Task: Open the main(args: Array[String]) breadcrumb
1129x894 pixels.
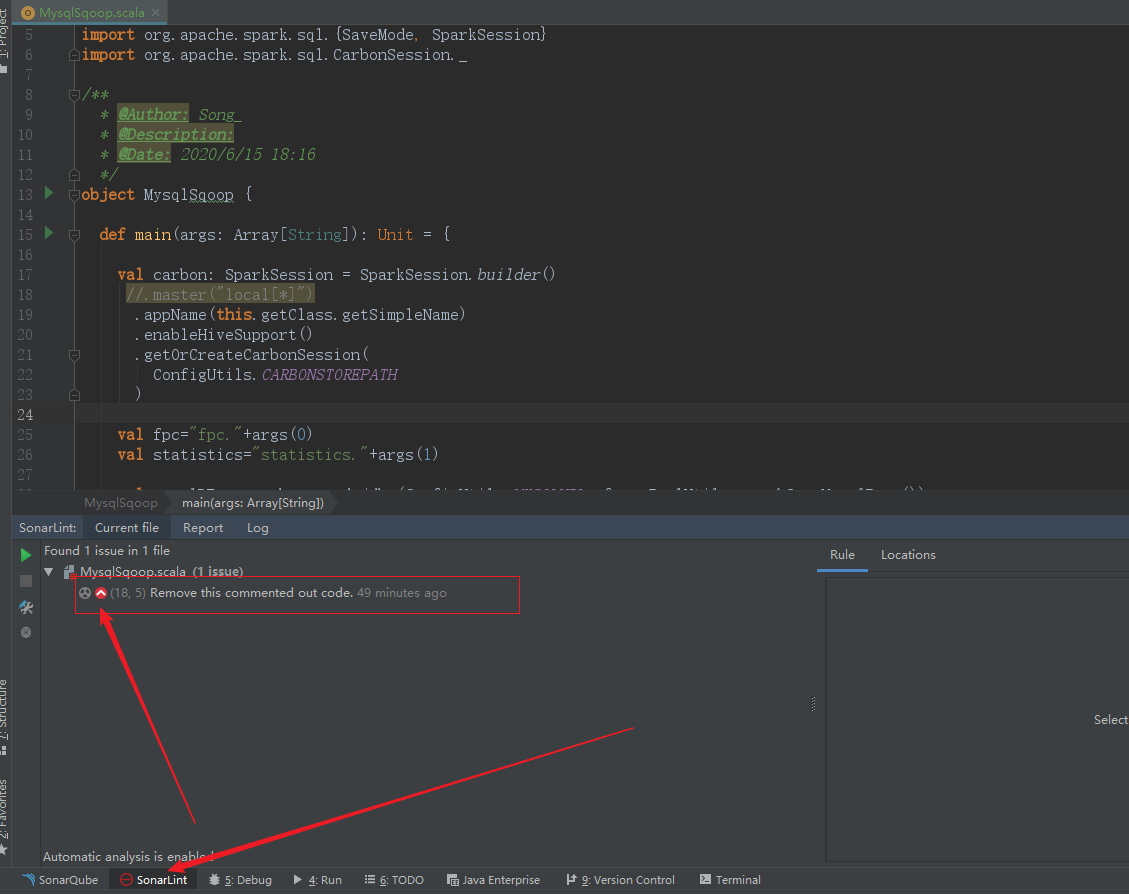Action: coord(252,504)
